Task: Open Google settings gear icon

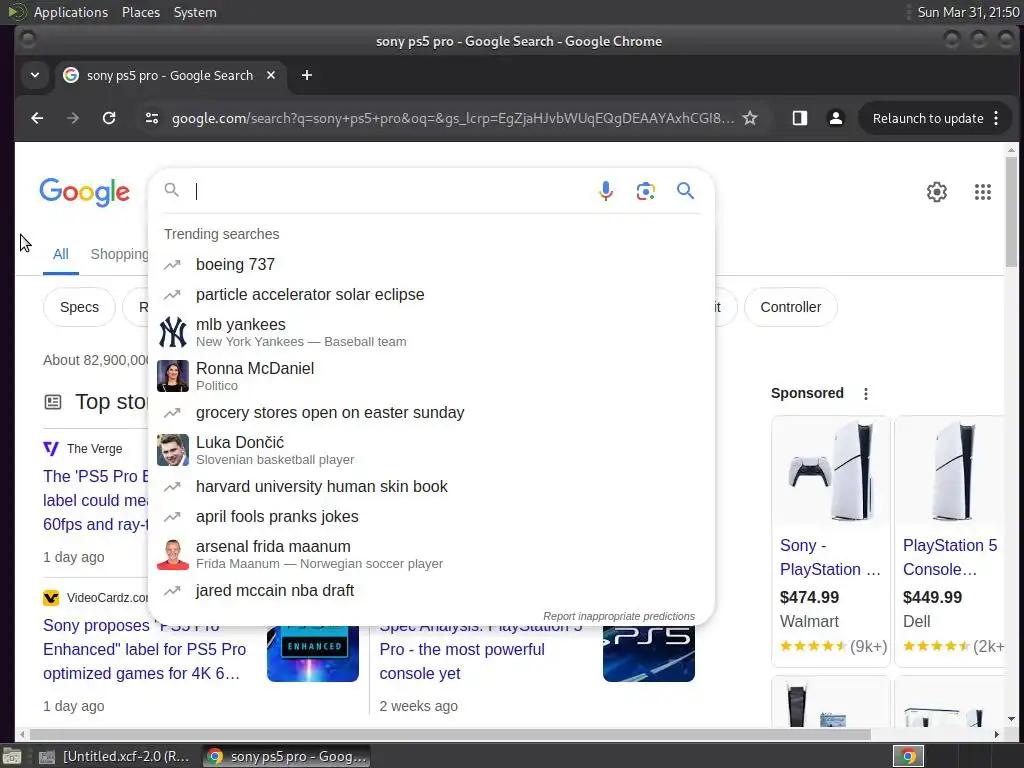Action: (936, 192)
